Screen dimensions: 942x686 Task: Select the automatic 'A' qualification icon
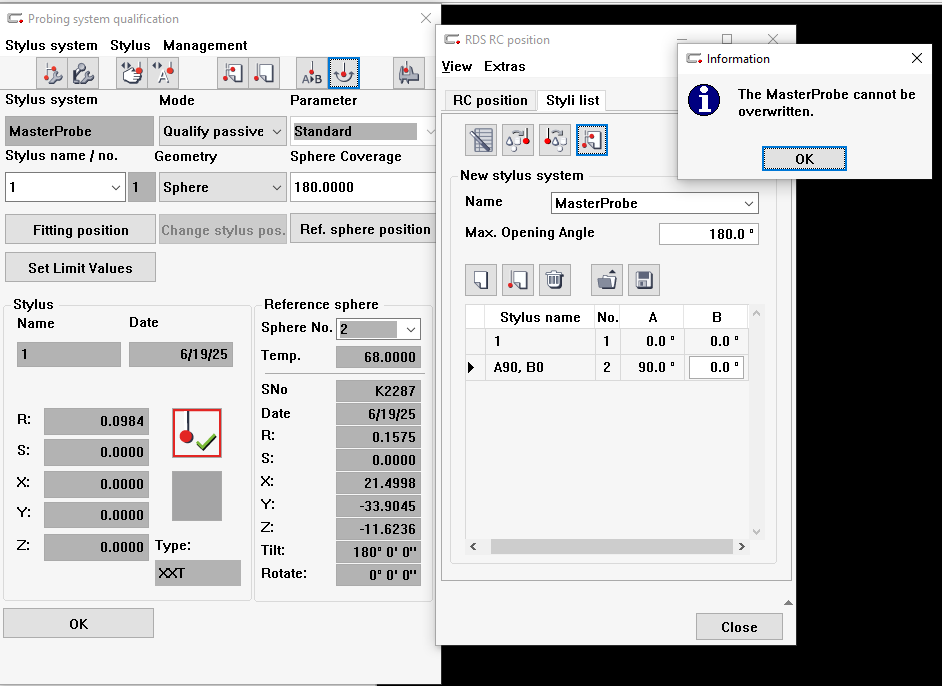[163, 73]
